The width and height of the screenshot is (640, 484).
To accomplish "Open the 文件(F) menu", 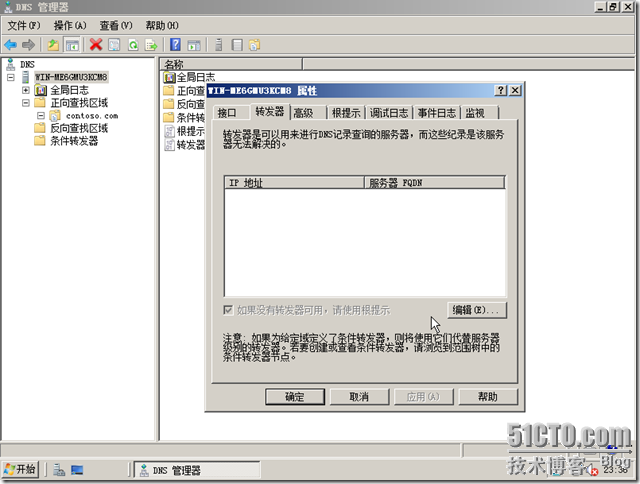I will (x=24, y=25).
